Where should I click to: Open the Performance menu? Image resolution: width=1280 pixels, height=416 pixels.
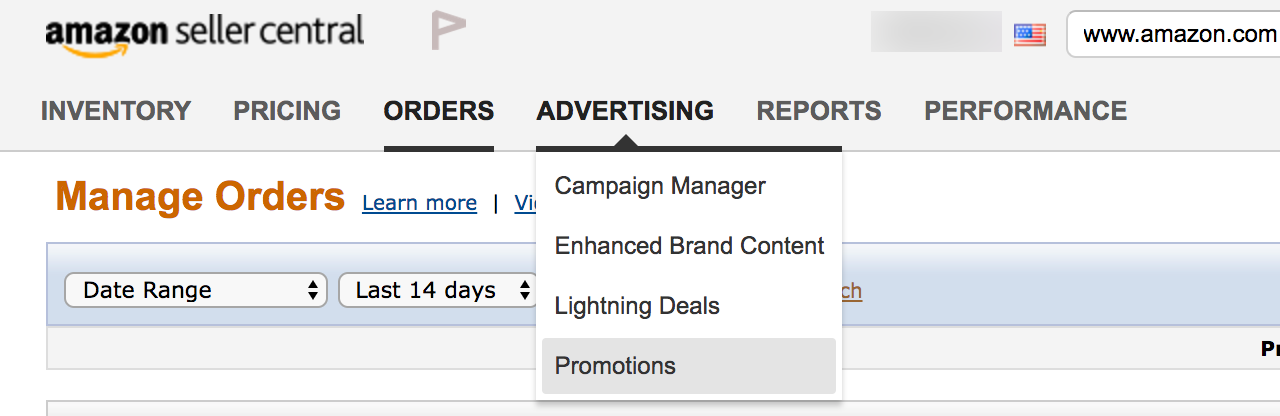point(1026,110)
